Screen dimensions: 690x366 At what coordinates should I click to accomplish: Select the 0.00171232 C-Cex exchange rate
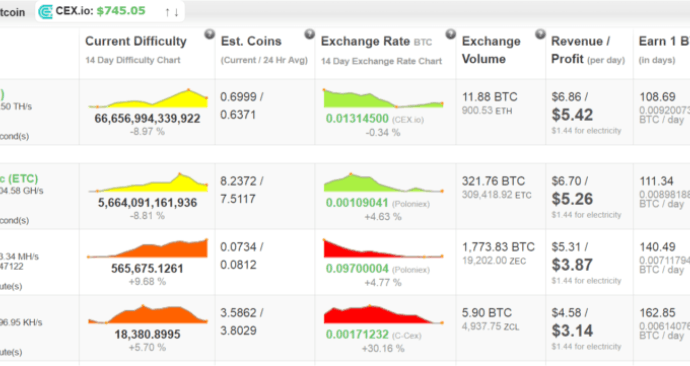point(357,335)
